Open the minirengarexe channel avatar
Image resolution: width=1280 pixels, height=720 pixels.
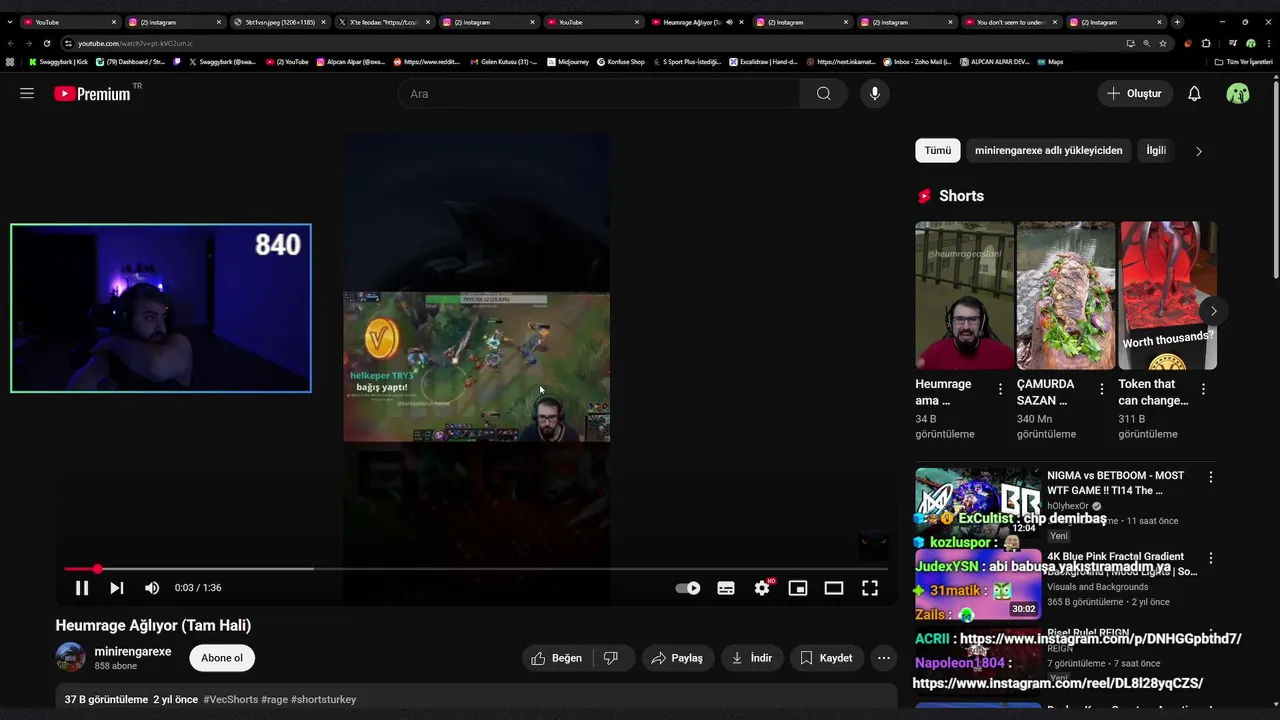coord(70,657)
